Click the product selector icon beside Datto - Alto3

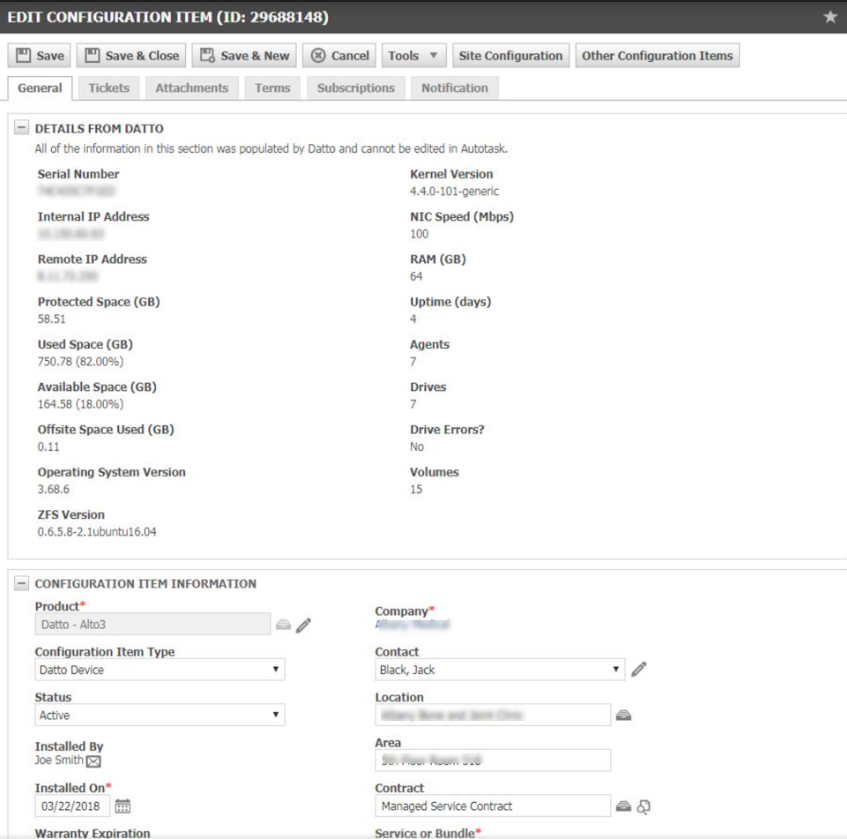[284, 625]
